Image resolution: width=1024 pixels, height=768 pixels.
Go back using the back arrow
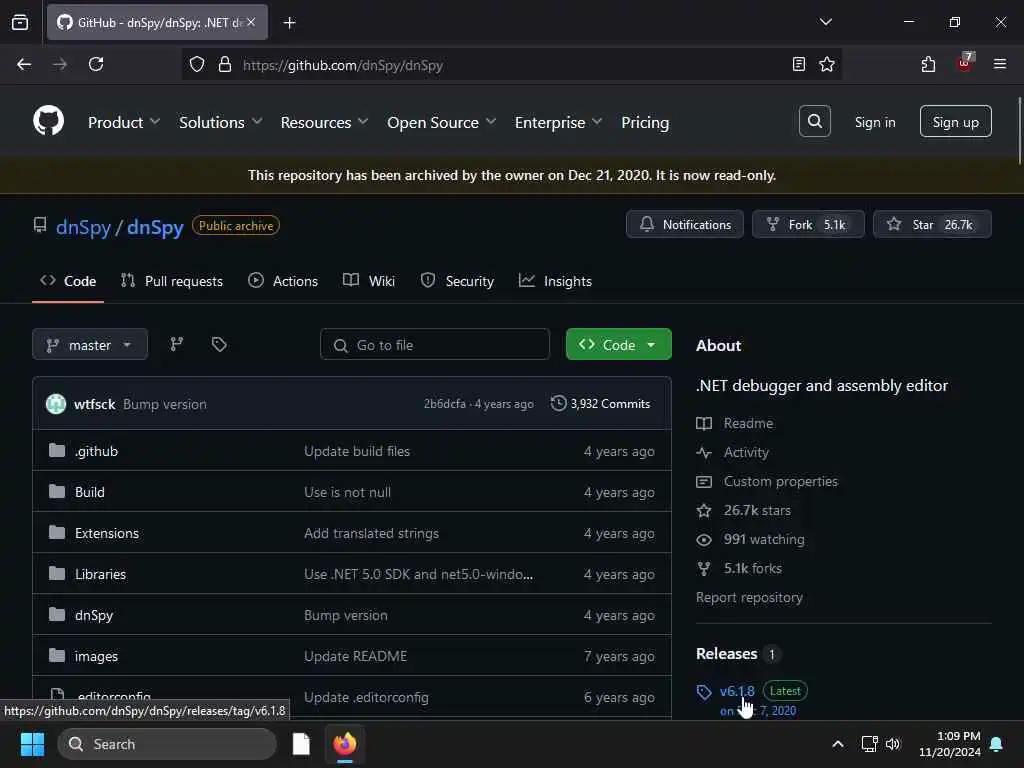pos(24,64)
